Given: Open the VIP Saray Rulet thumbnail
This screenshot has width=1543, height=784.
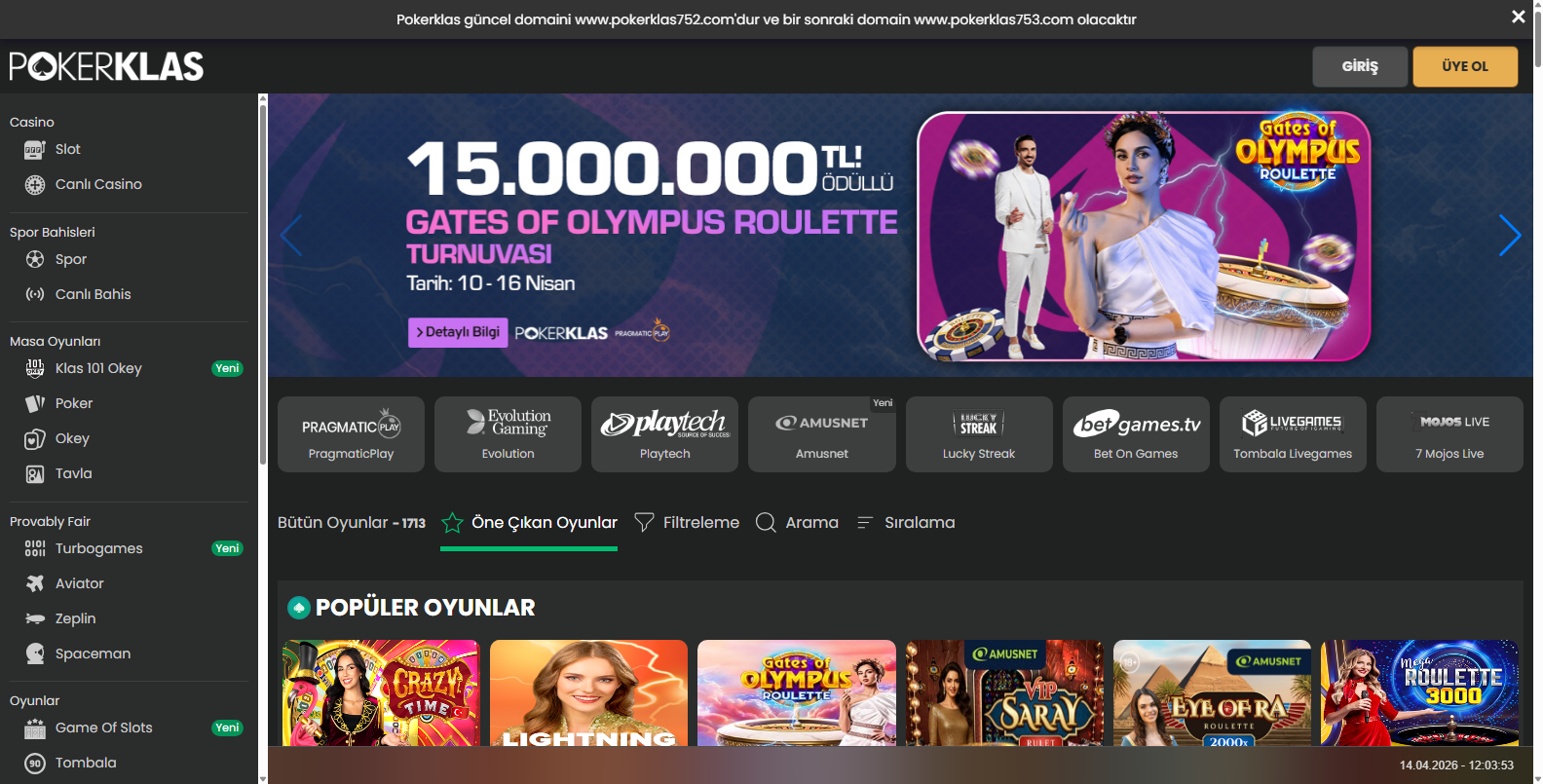Looking at the screenshot, I should pos(1004,692).
